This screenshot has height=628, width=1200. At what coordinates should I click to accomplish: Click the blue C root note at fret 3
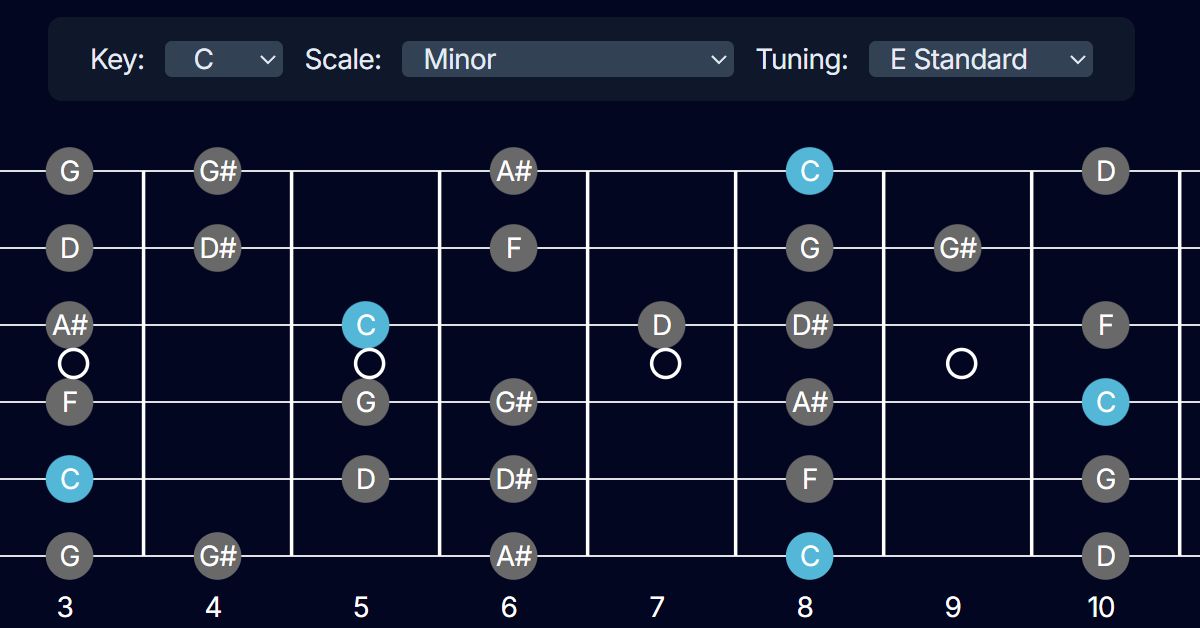pos(69,479)
